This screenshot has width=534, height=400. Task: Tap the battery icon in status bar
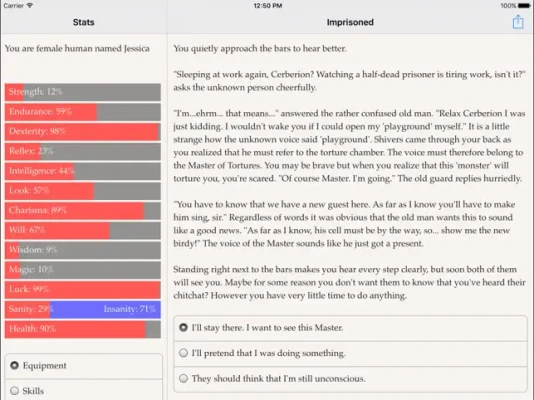[x=524, y=5]
